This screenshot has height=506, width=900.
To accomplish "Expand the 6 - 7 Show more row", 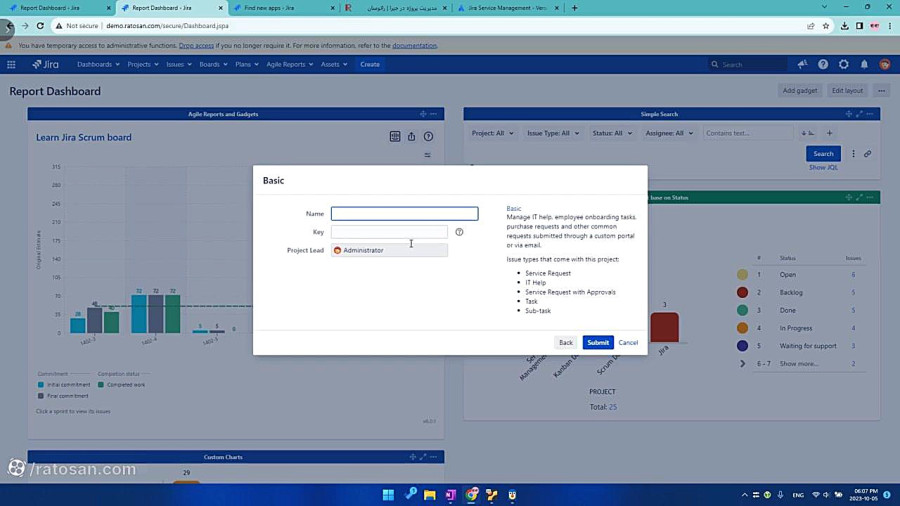I will [x=742, y=364].
